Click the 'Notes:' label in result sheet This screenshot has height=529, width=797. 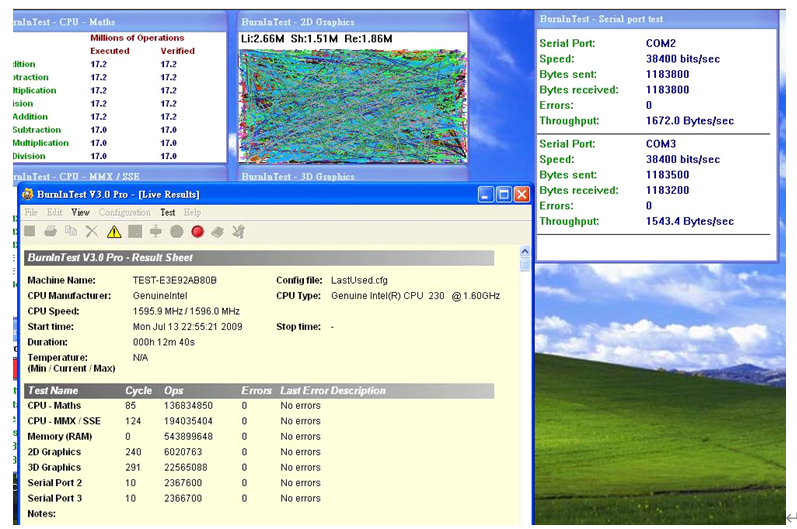[x=42, y=514]
